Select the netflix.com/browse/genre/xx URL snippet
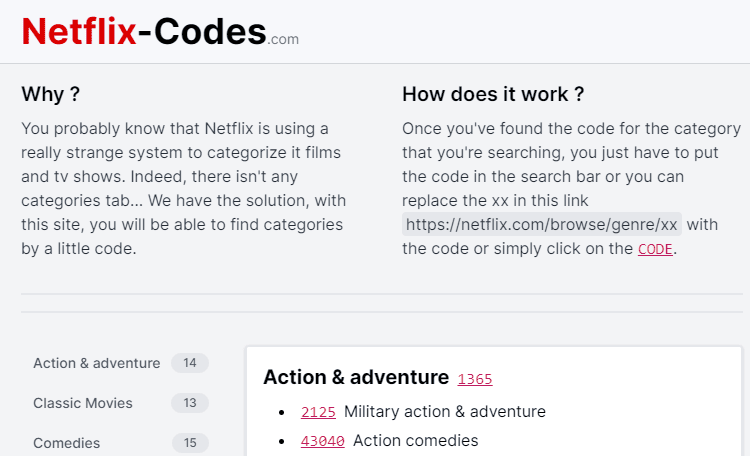The image size is (750, 456). 541,224
